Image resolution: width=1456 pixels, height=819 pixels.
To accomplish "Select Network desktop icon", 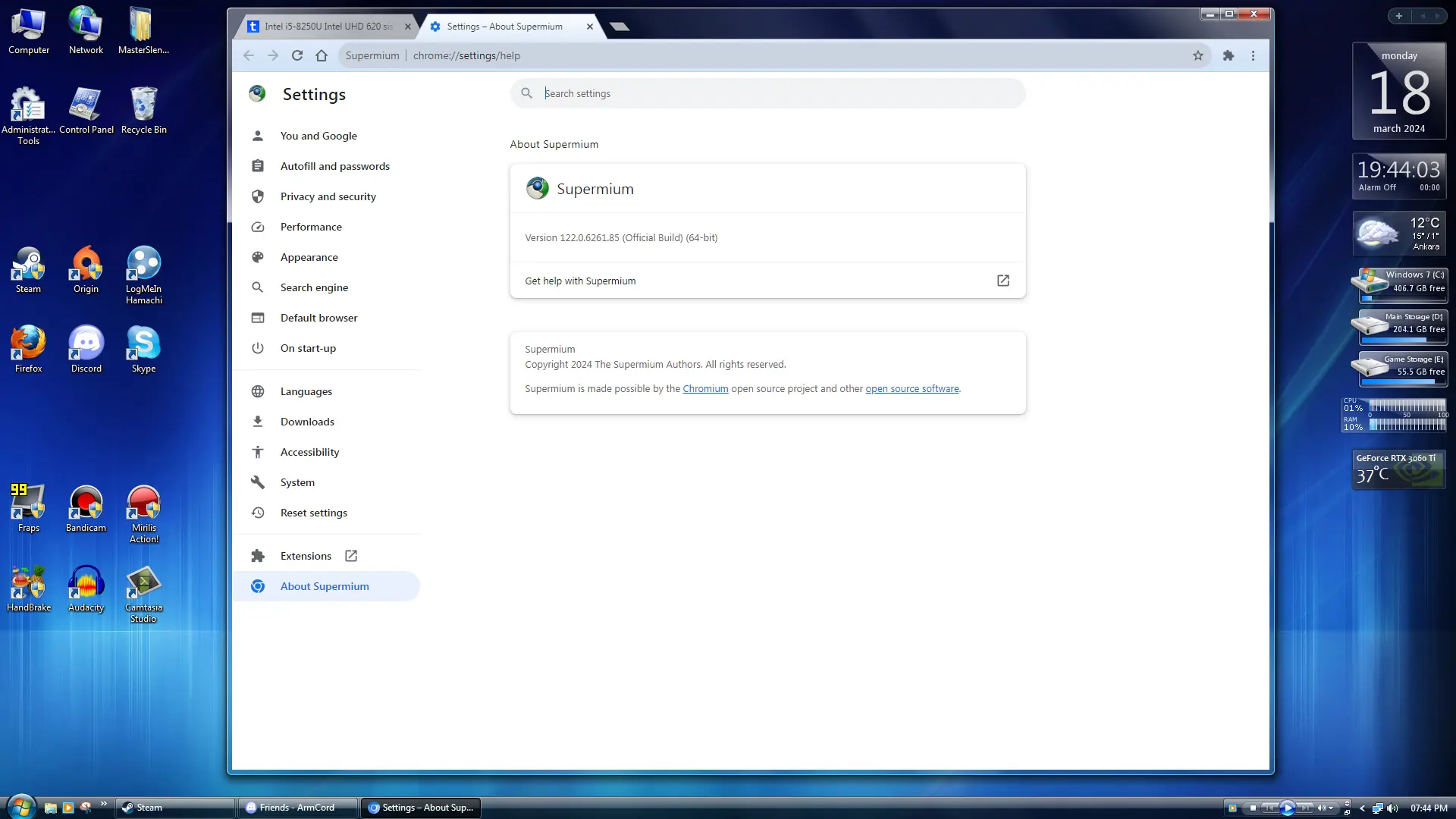I will tap(86, 30).
